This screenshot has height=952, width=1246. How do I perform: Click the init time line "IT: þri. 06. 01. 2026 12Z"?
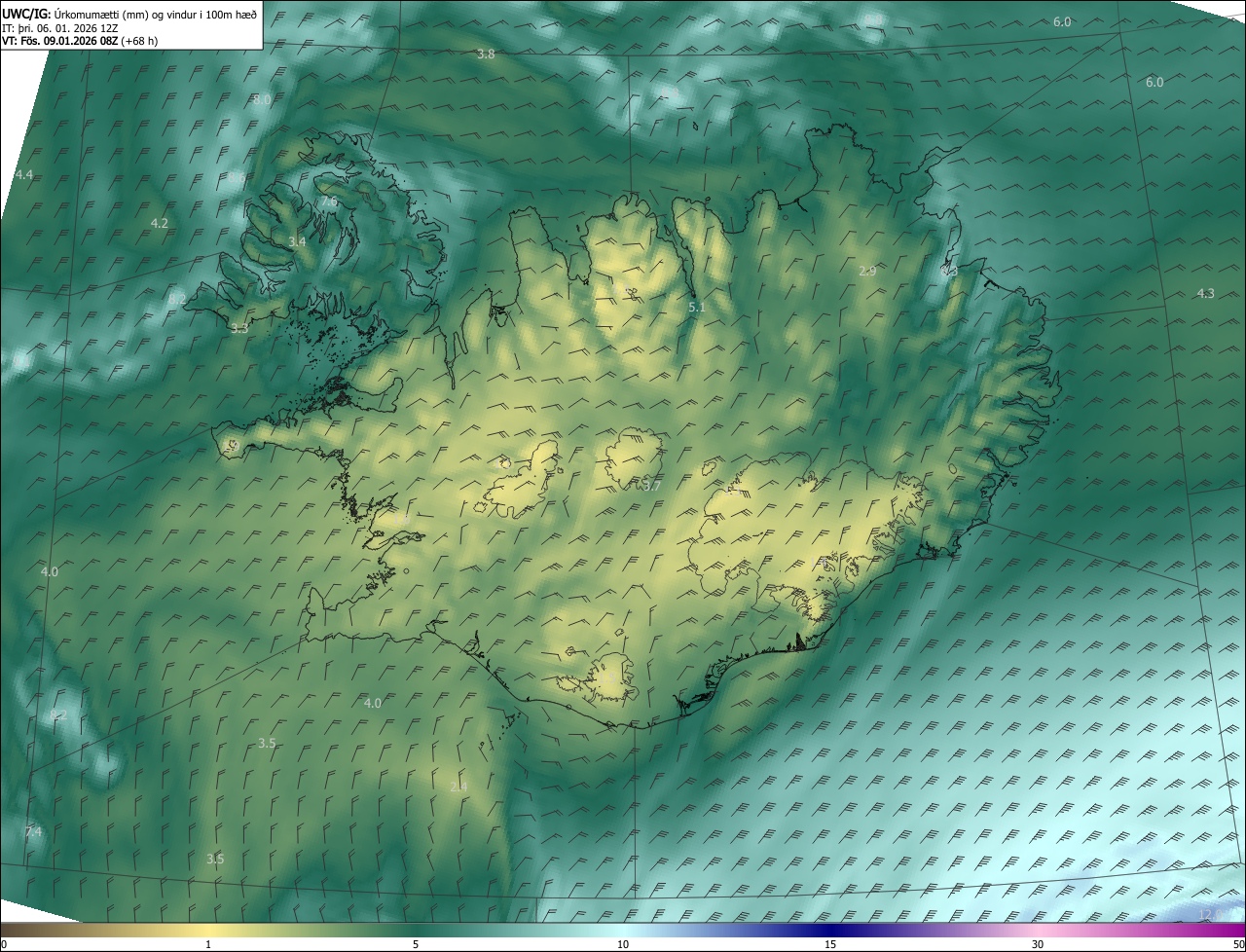pos(60,27)
